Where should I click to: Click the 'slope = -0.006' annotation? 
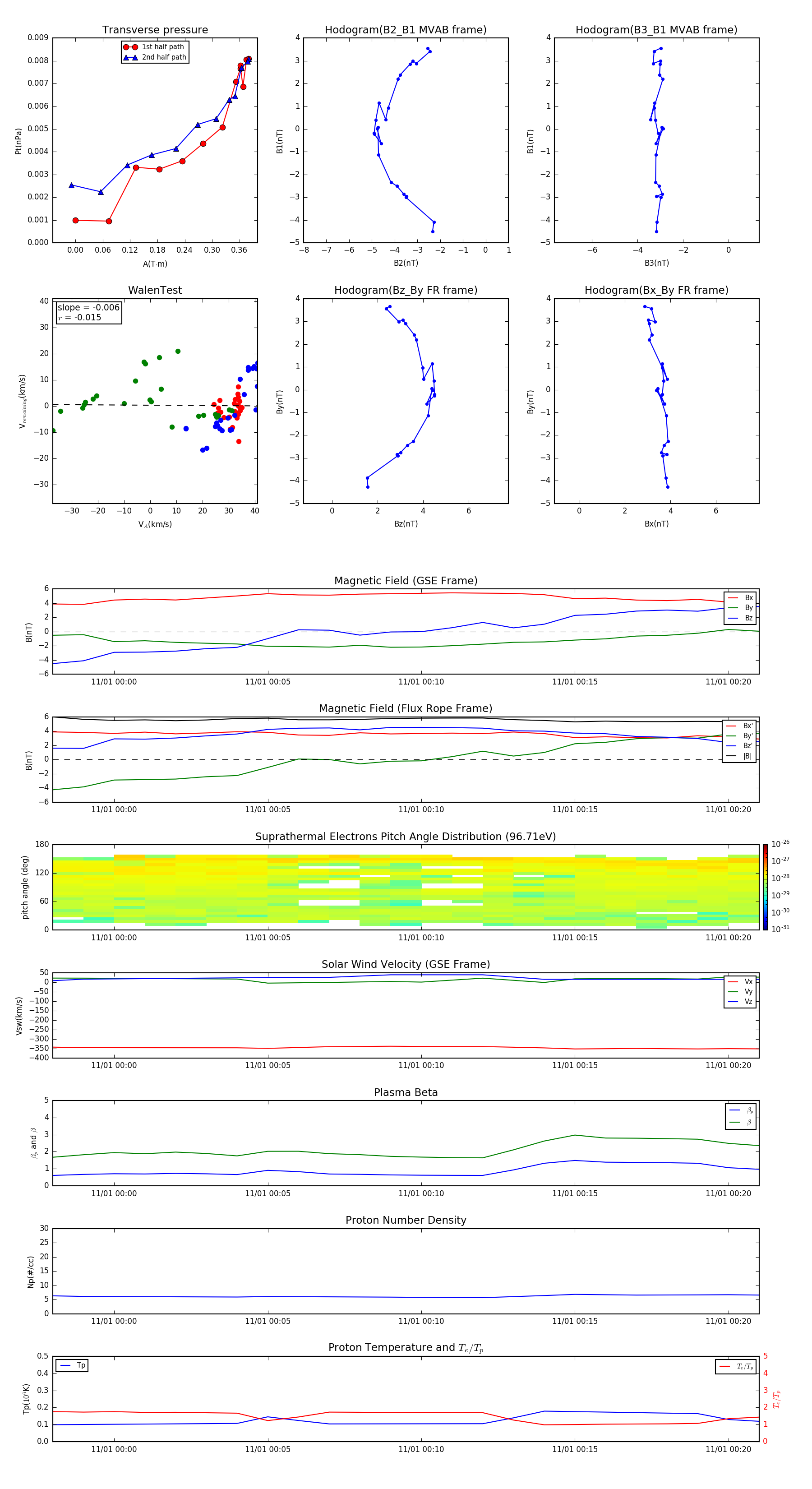point(88,308)
